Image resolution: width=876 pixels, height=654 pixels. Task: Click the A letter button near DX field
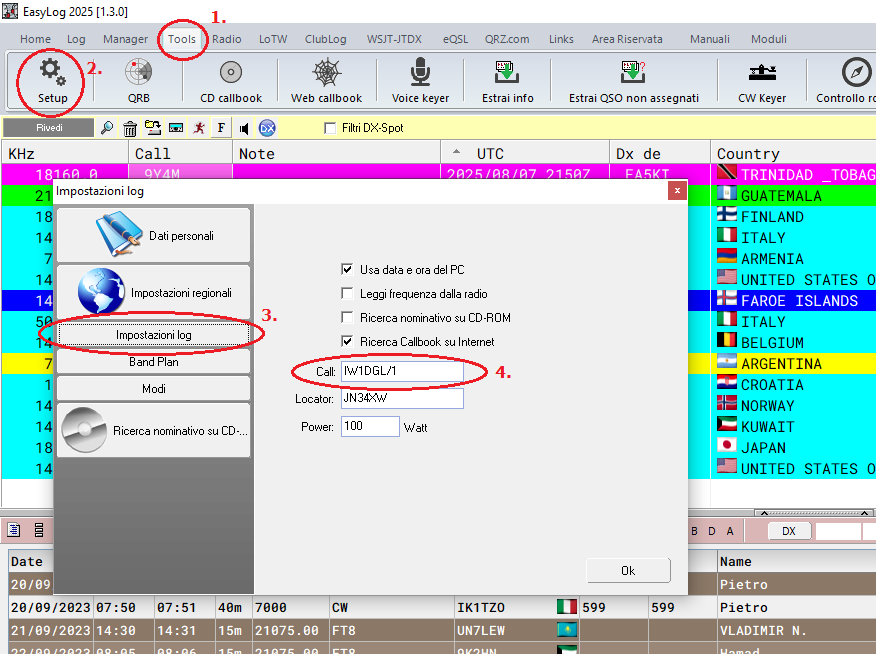[x=730, y=531]
